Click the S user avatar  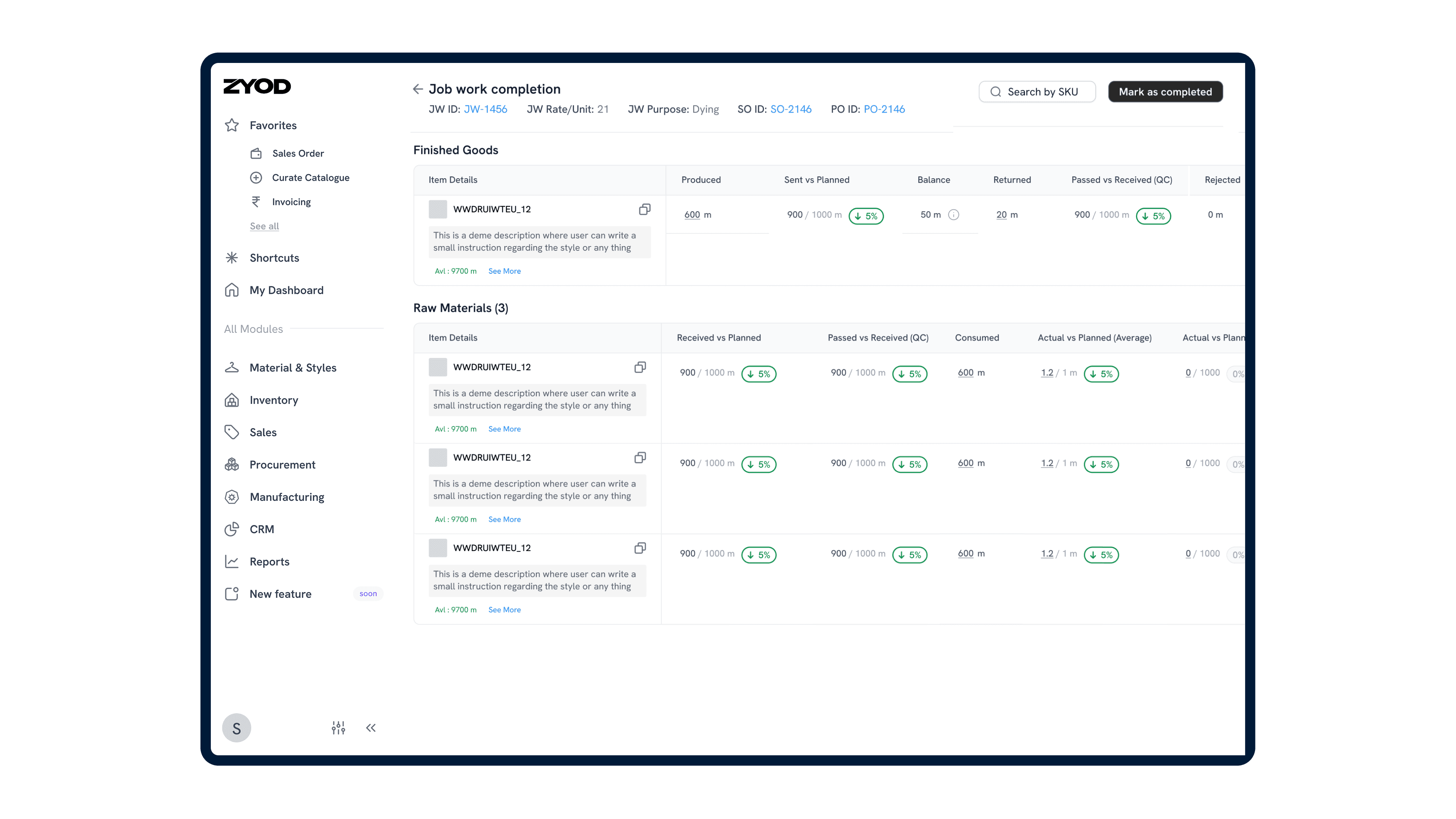pos(236,728)
